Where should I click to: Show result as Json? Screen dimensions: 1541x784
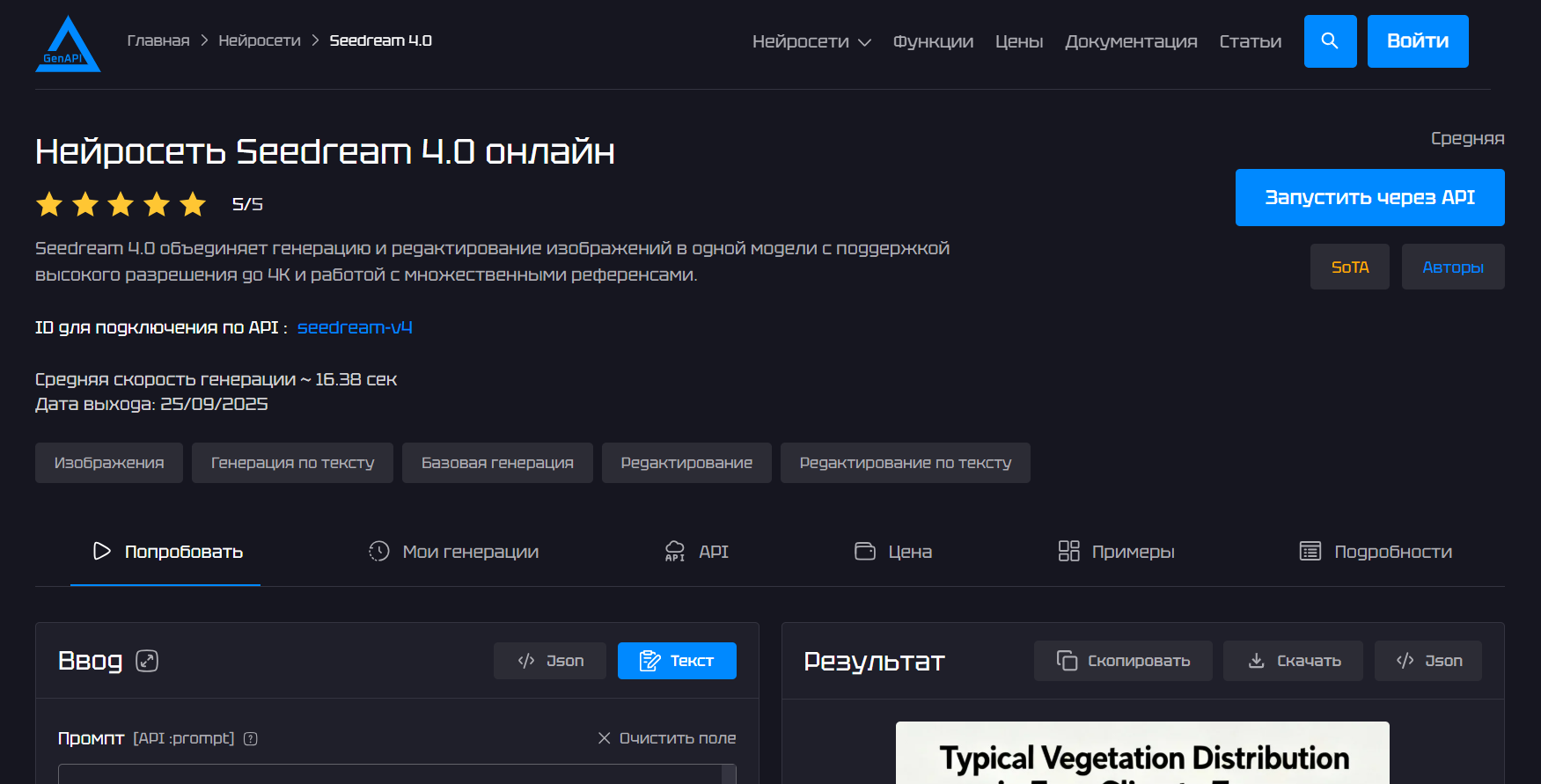(1428, 661)
